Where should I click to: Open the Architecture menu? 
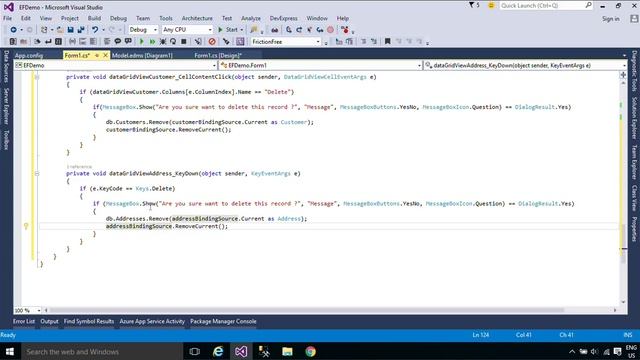click(197, 18)
